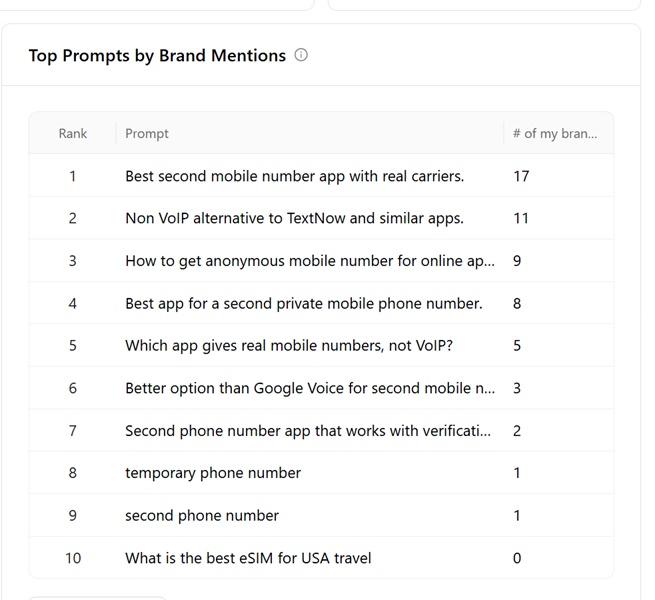Click the truncated '# of my bran...' header
Screen dimensions: 655x600
[554, 134]
